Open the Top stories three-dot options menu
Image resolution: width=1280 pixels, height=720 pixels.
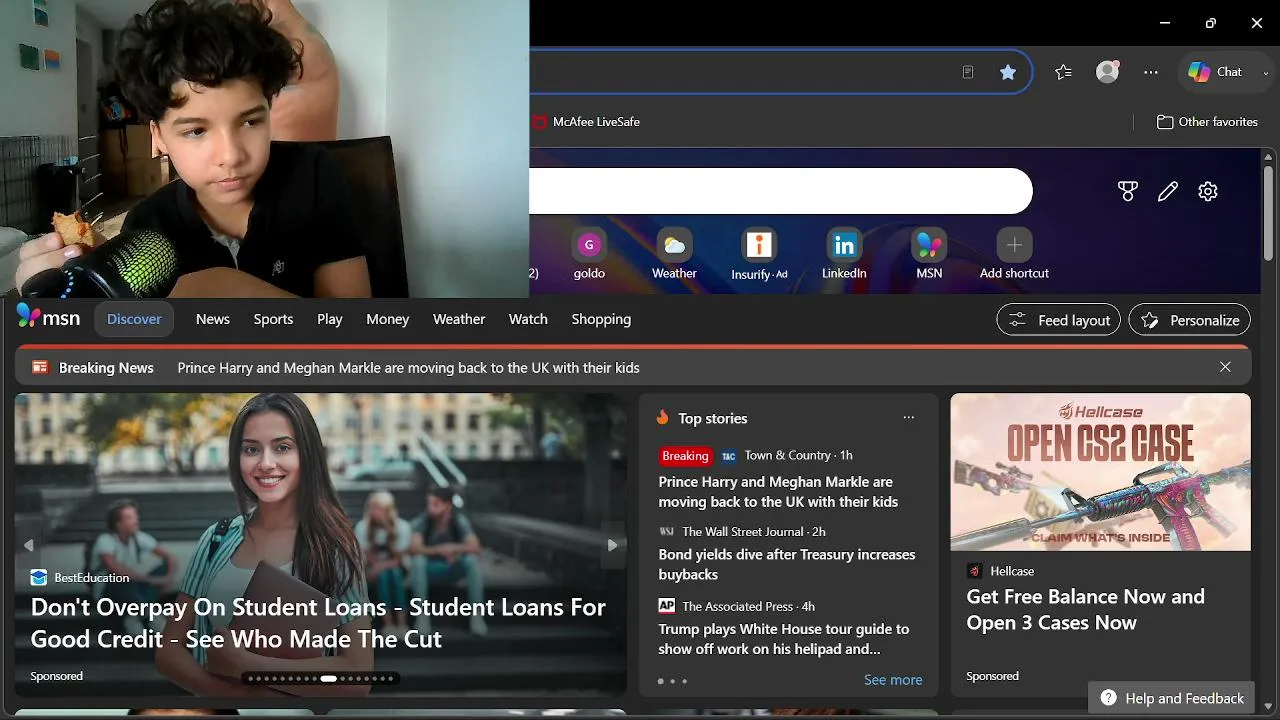[x=908, y=418]
